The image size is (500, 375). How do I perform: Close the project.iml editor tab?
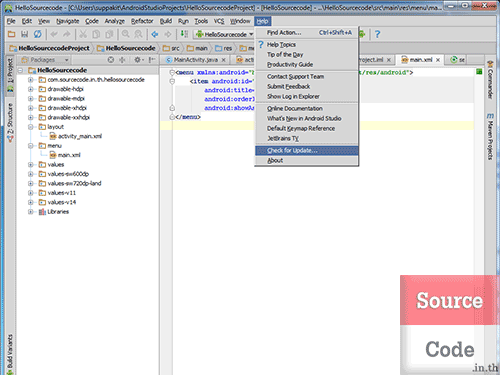tap(389, 60)
